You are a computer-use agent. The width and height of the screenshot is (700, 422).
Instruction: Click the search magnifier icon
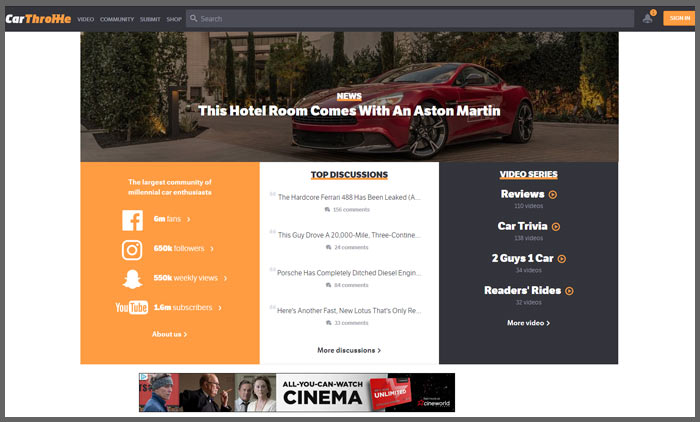(x=193, y=18)
